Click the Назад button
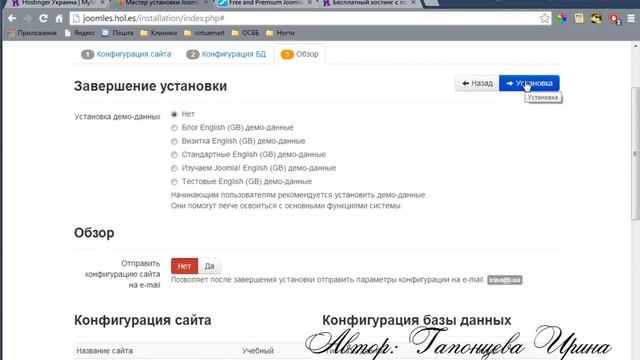Image resolution: width=640 pixels, height=360 pixels. click(x=477, y=83)
